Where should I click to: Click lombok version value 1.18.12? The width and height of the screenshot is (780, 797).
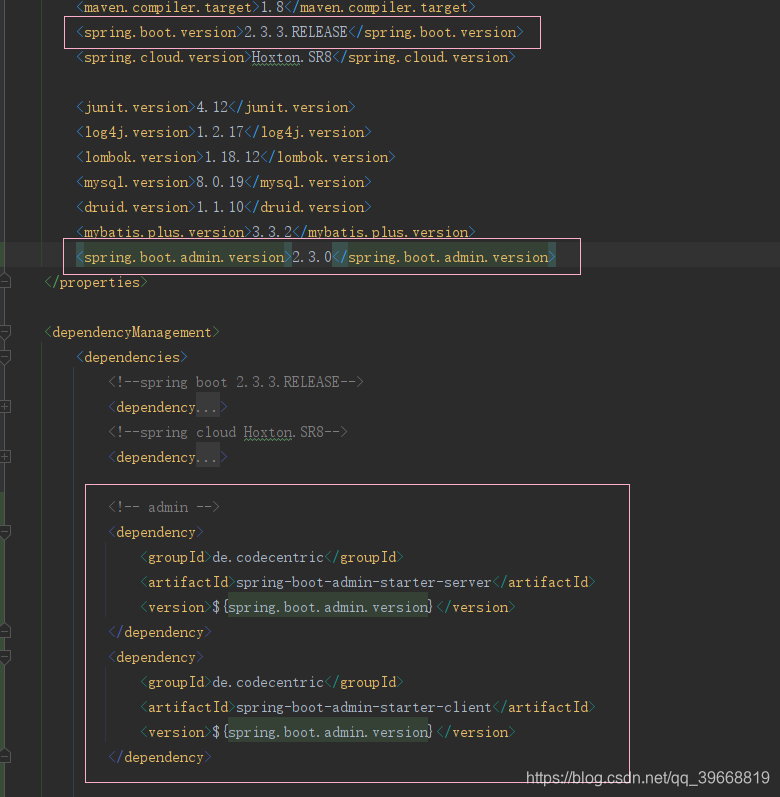coord(233,157)
